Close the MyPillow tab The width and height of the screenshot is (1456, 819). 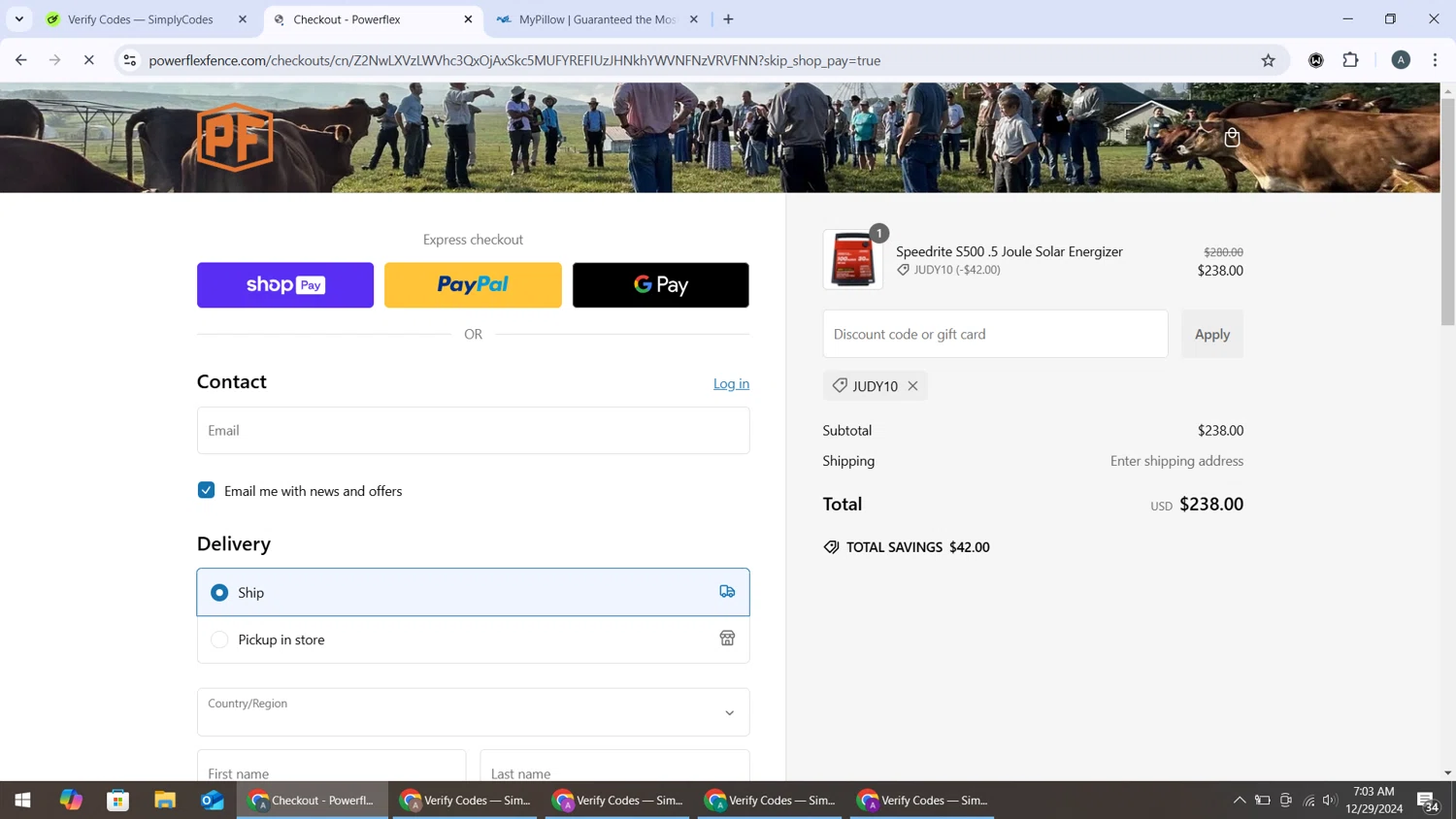tap(693, 19)
